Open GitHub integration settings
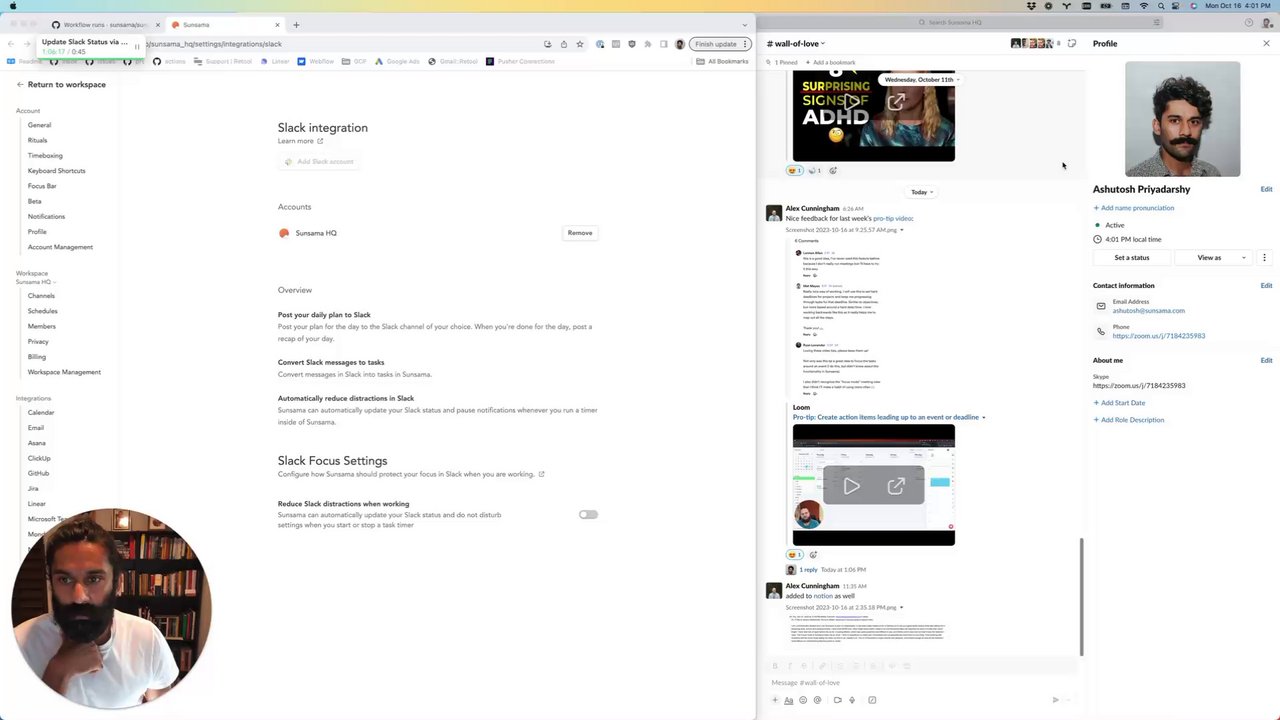Viewport: 1280px width, 720px height. click(38, 473)
